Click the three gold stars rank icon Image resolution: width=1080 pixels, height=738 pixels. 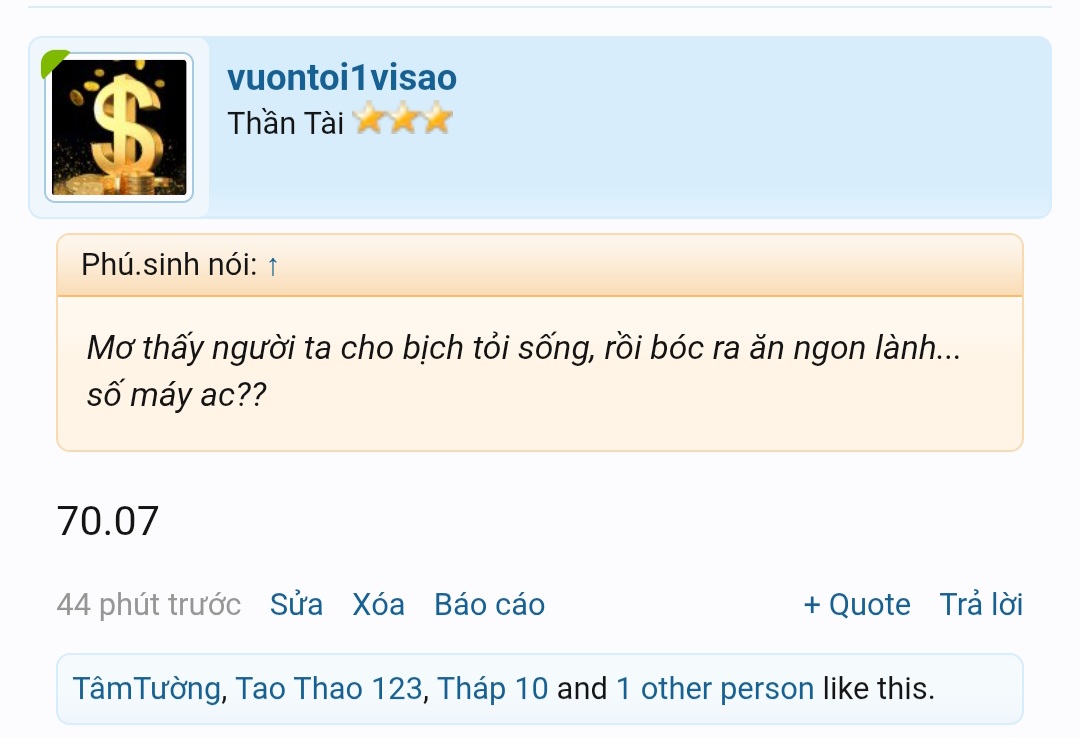(403, 119)
